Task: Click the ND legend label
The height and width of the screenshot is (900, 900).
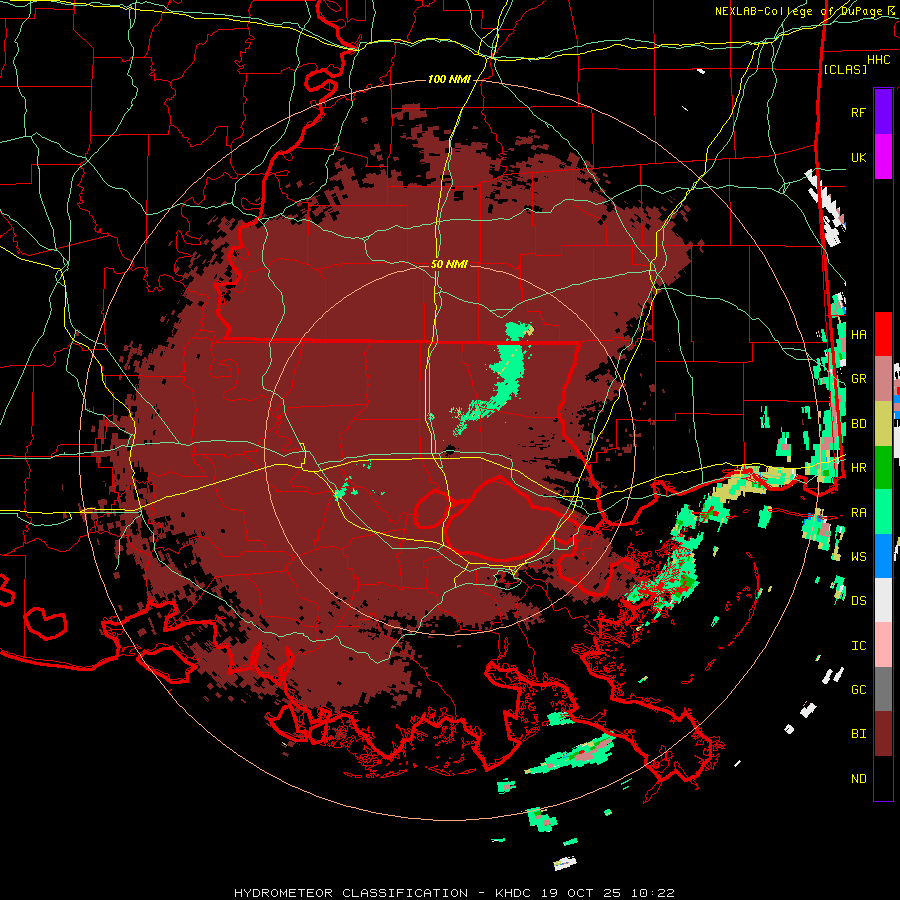Action: 858,778
